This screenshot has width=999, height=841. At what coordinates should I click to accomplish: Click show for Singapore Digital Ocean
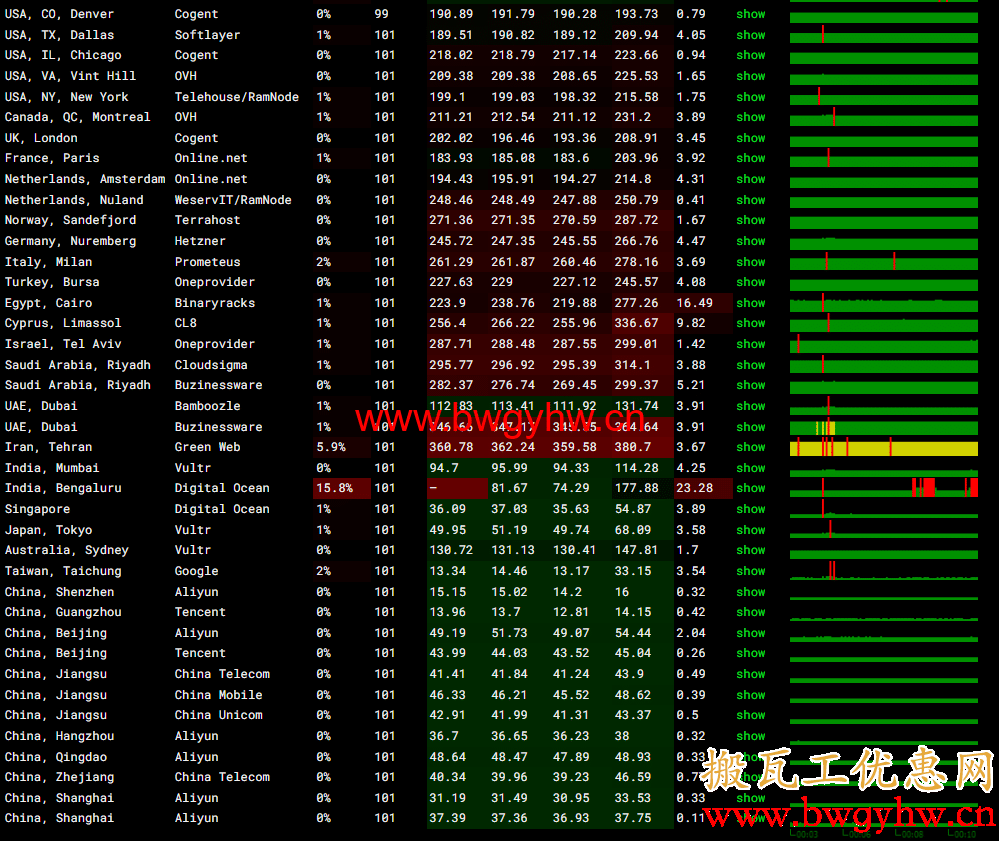751,509
